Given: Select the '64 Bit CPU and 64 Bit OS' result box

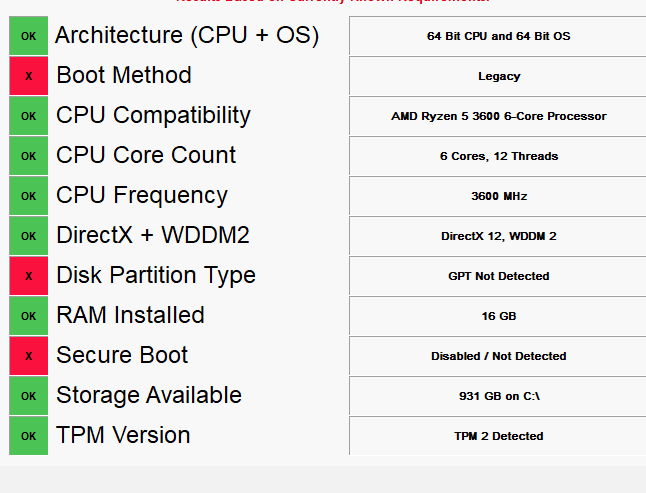Looking at the screenshot, I should coord(498,36).
